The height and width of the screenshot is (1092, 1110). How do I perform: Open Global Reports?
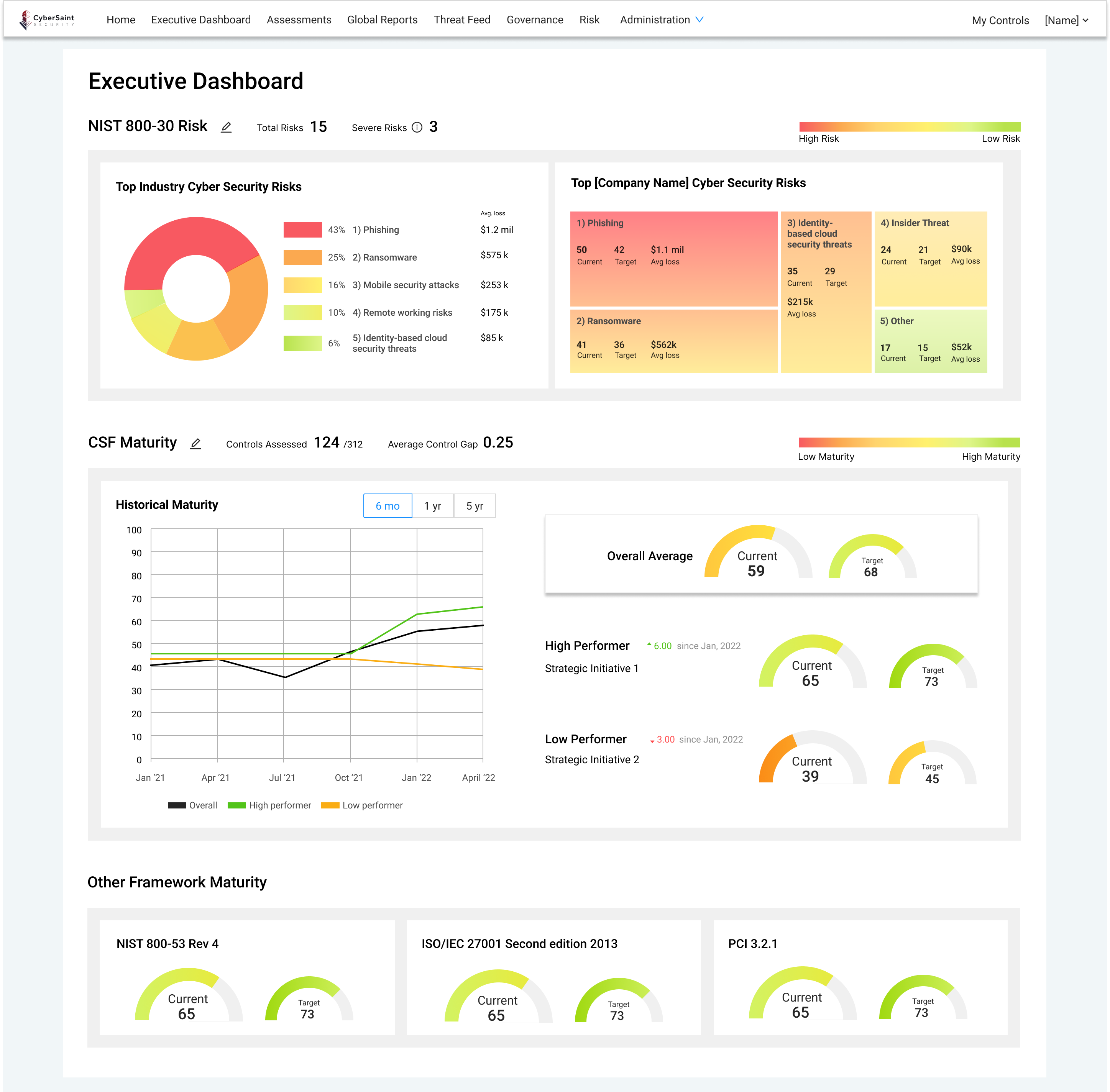coord(381,20)
